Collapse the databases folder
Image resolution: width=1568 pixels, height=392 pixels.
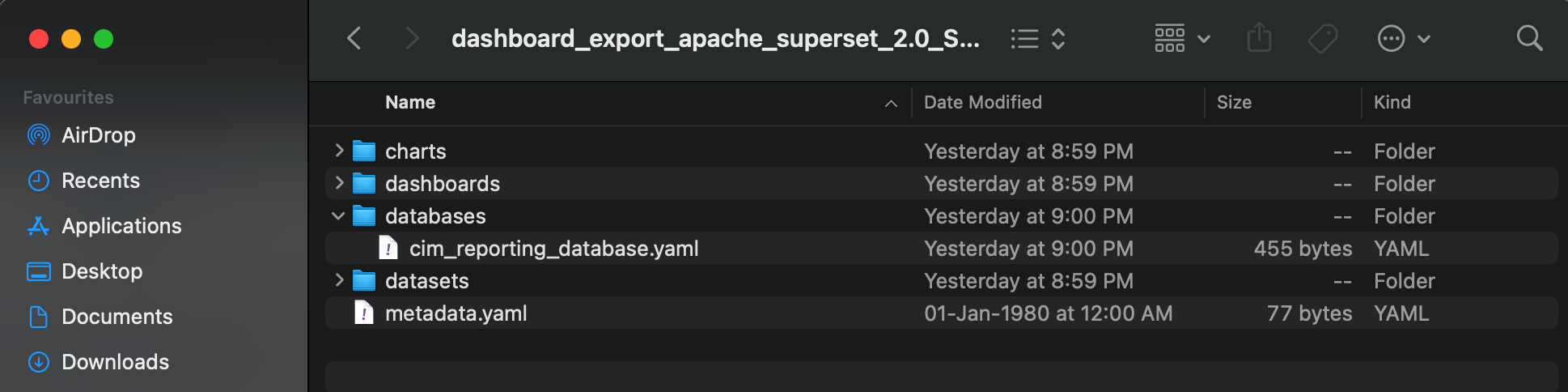pos(339,215)
